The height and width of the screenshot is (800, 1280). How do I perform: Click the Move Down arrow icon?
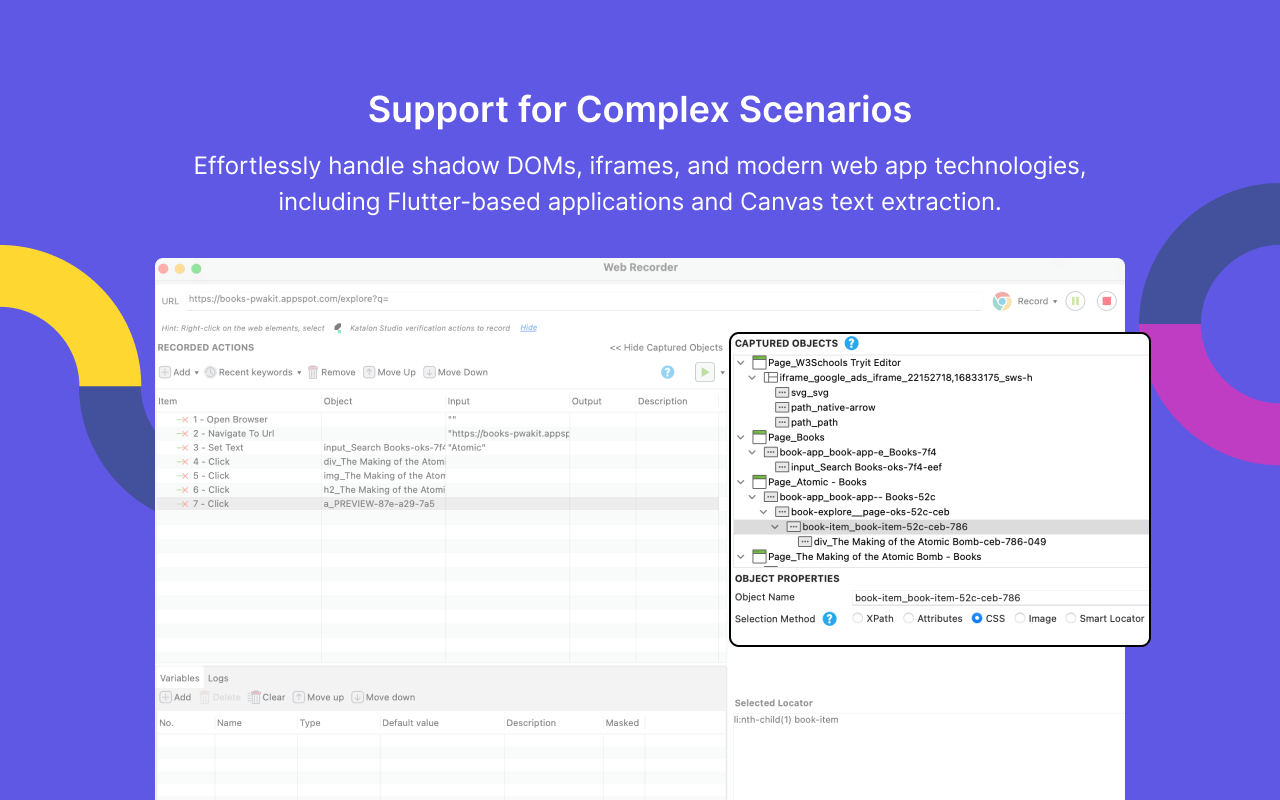click(429, 372)
